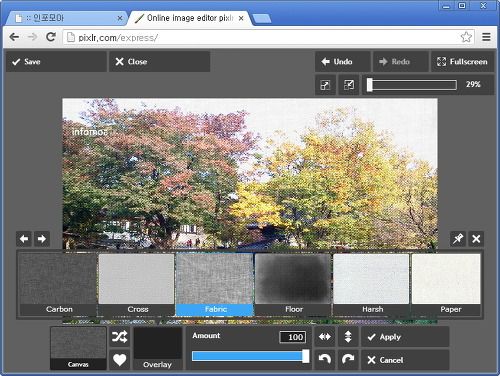Select the Harsh texture thumbnail

372,284
